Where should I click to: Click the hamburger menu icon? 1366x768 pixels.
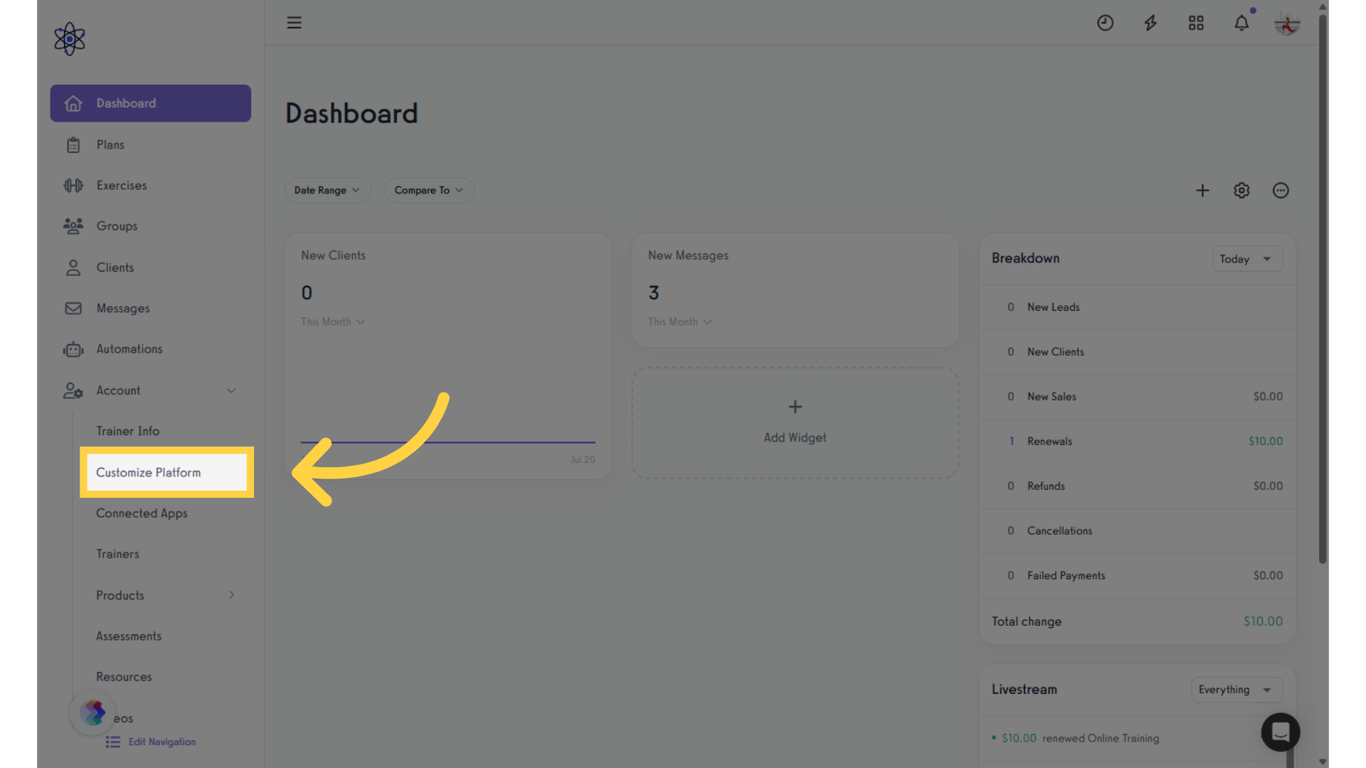[294, 22]
